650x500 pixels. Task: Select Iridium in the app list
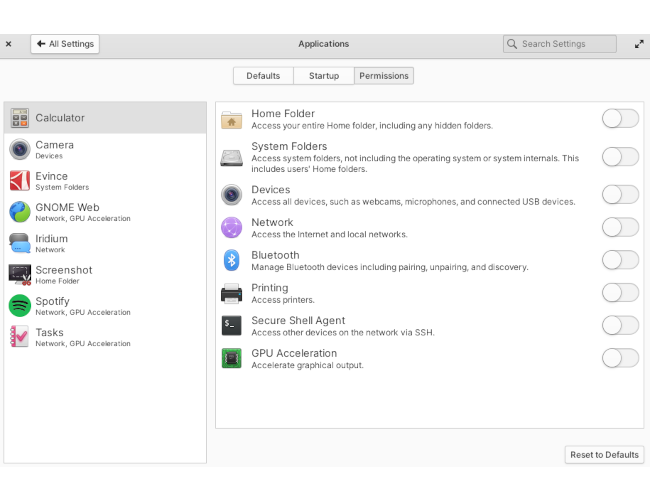pyautogui.click(x=105, y=243)
